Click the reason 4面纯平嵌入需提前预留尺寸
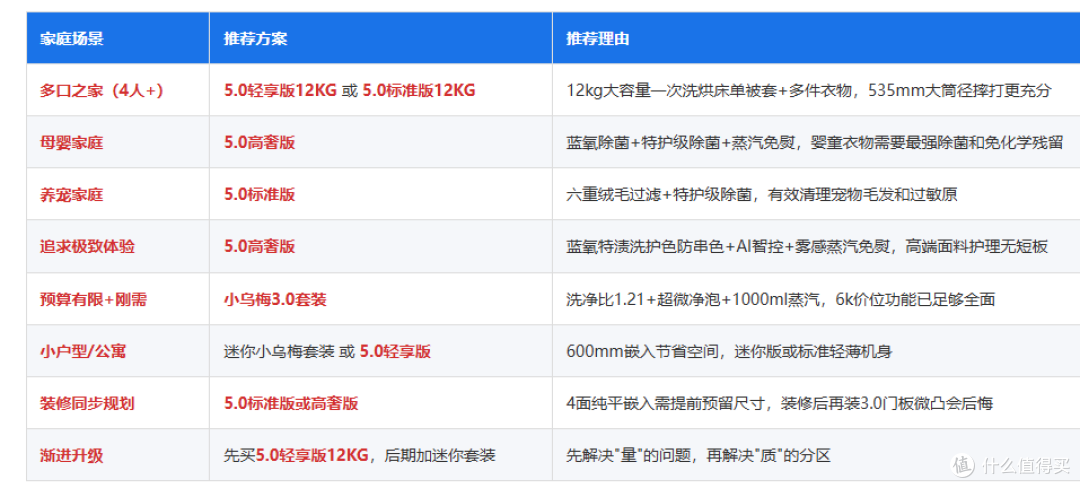The width and height of the screenshot is (1080, 488). pos(780,403)
